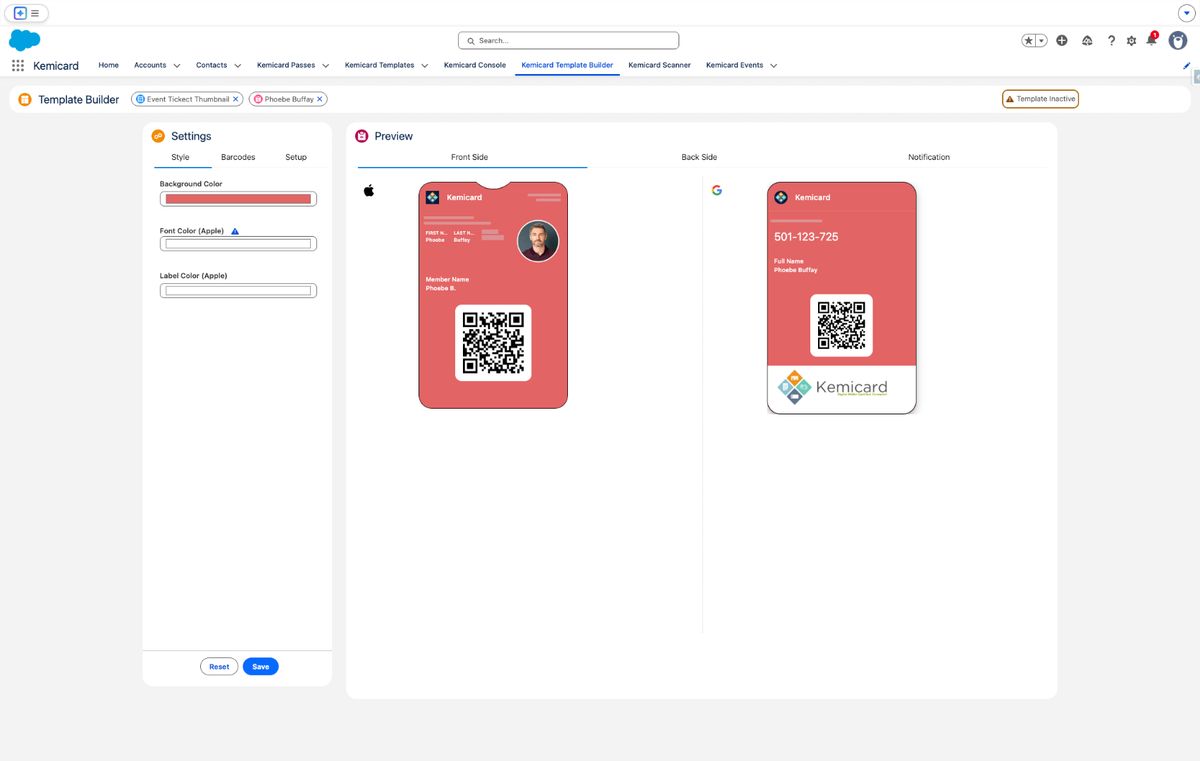
Task: Click the Save button
Action: click(x=260, y=667)
